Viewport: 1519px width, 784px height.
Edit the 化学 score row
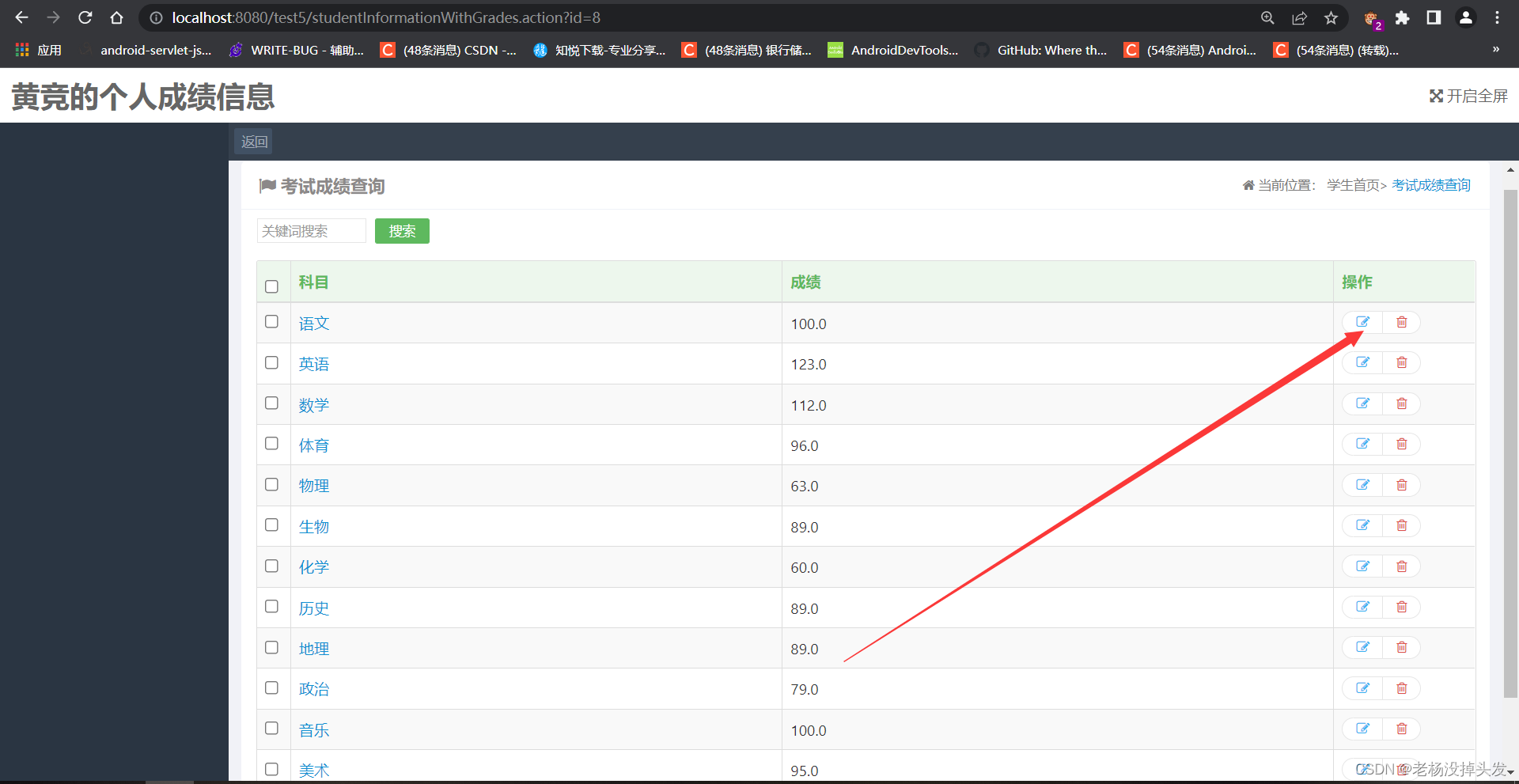pos(1362,566)
